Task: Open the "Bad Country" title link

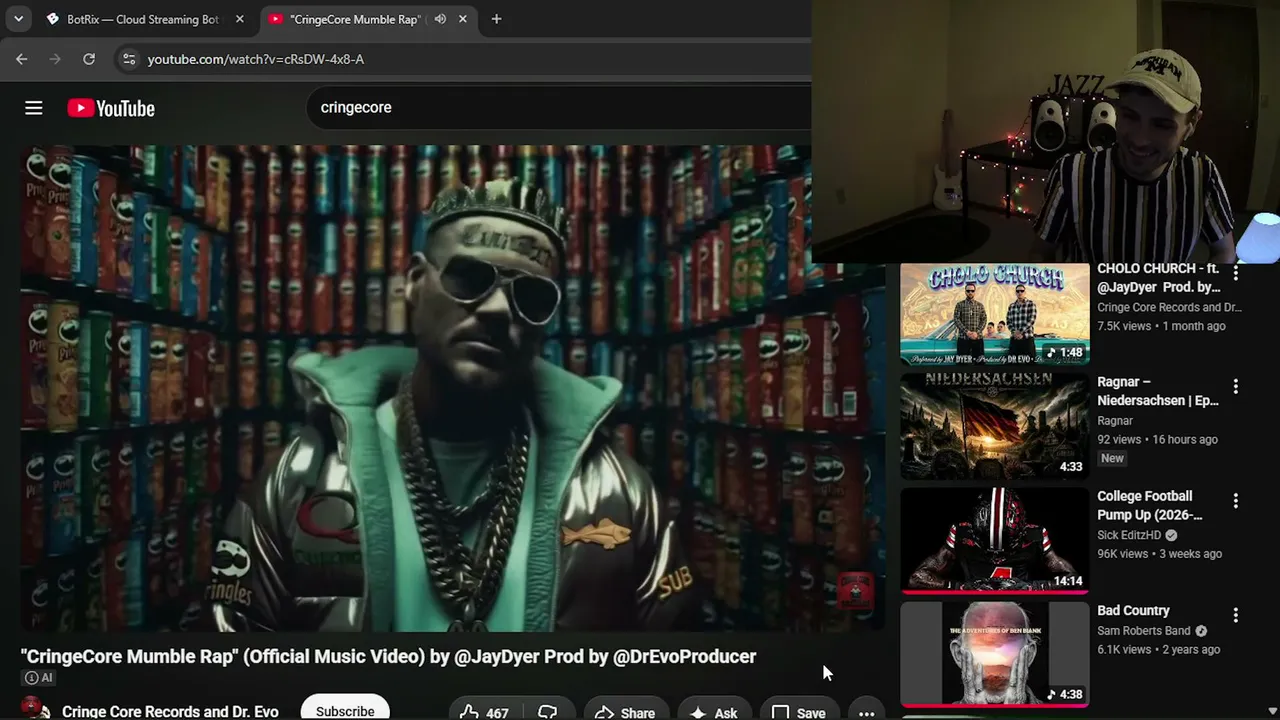Action: tap(1133, 610)
